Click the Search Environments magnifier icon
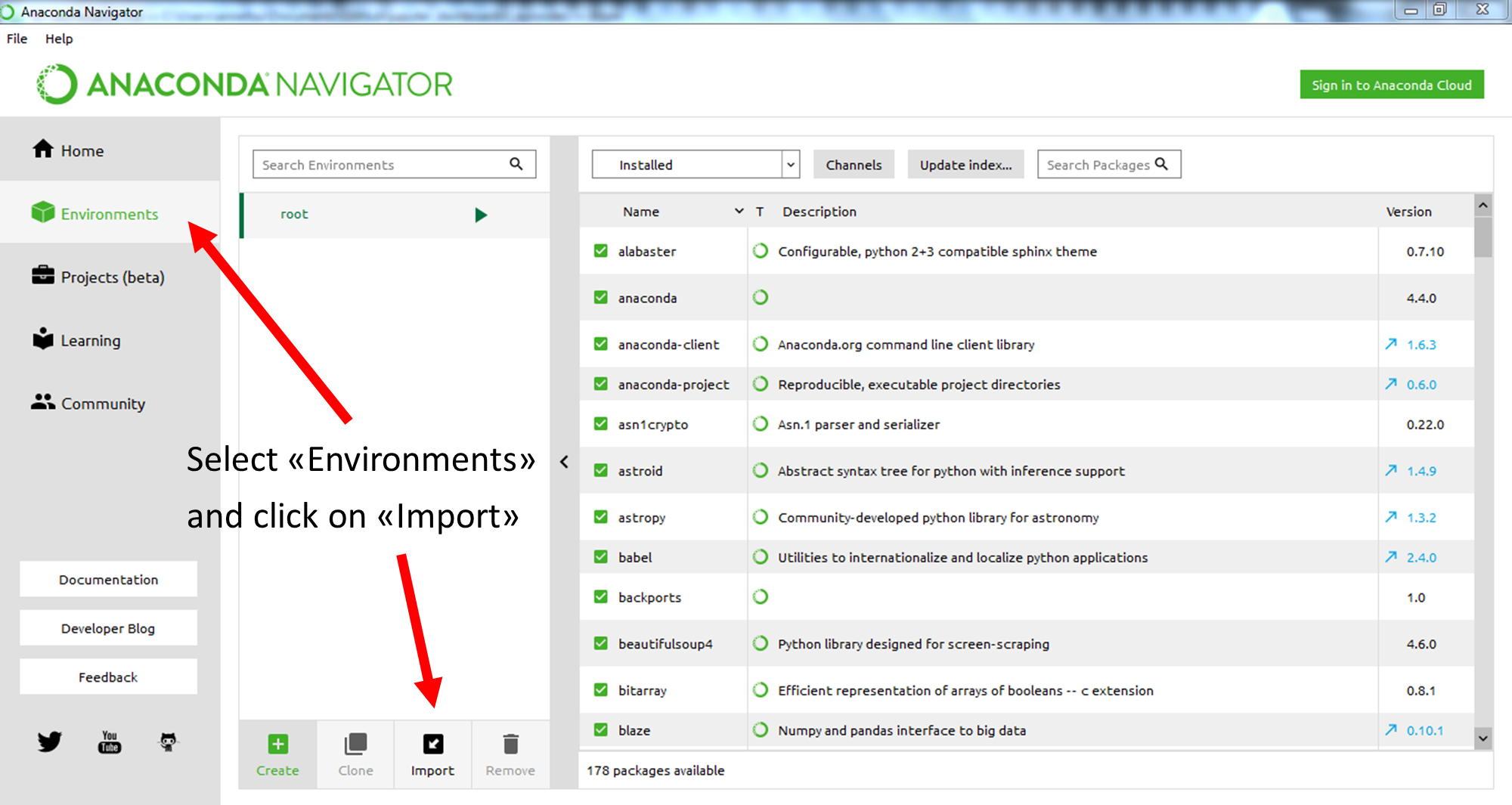Screen dimensions: 1512x805 click(516, 164)
